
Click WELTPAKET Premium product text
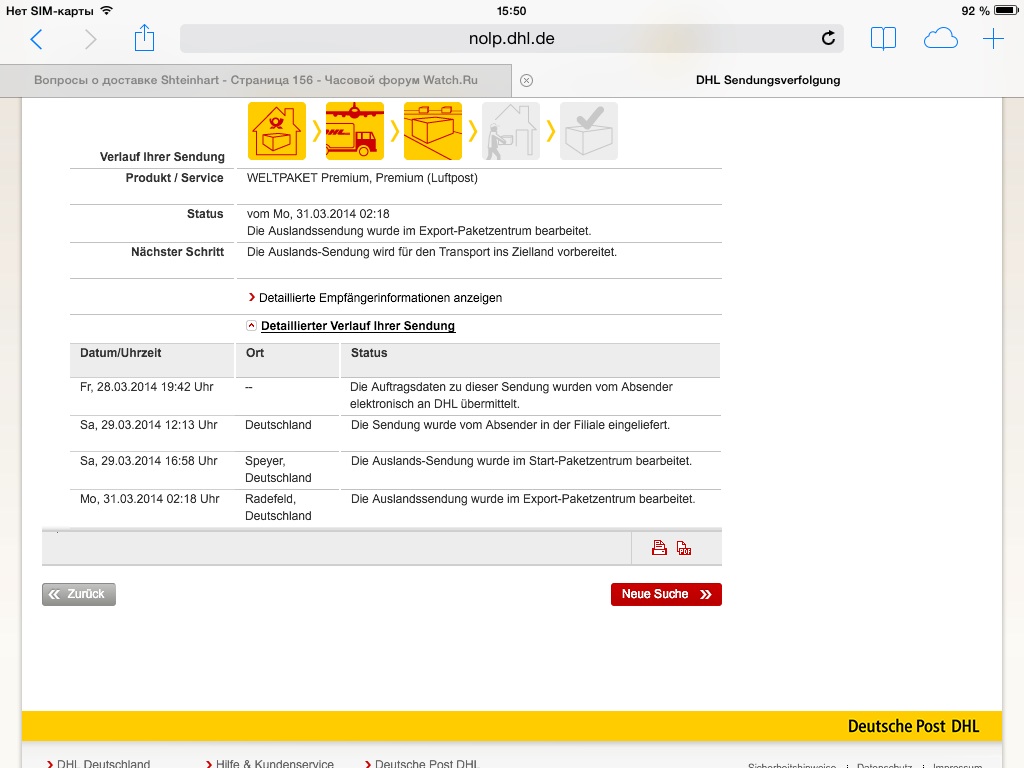click(362, 178)
